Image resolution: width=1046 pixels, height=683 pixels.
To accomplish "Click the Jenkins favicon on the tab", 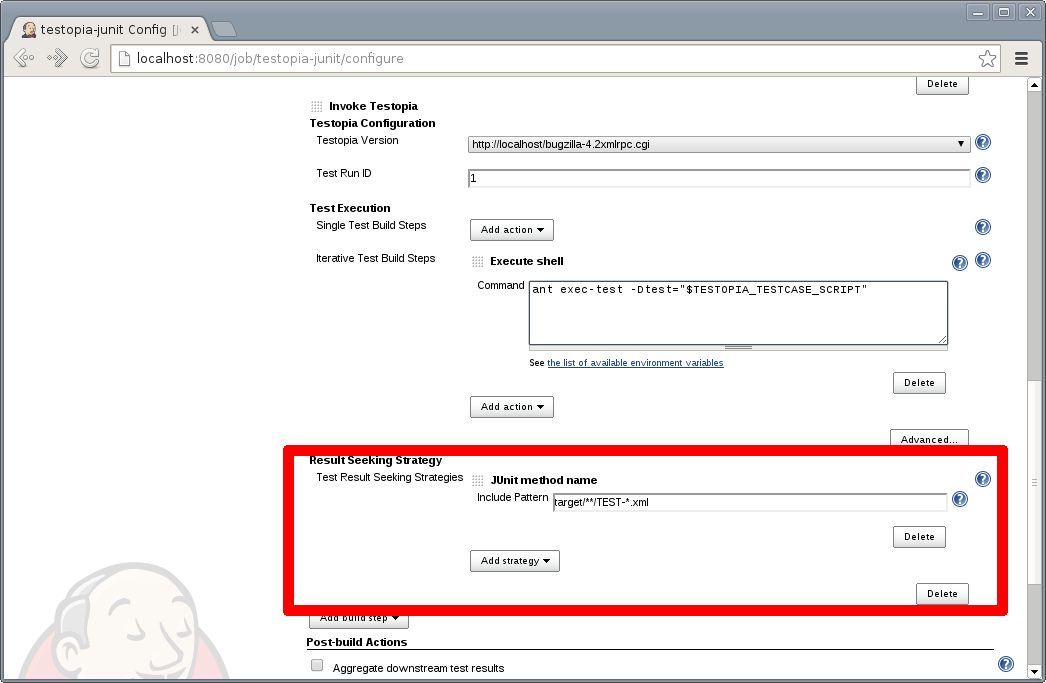I will 29,29.
